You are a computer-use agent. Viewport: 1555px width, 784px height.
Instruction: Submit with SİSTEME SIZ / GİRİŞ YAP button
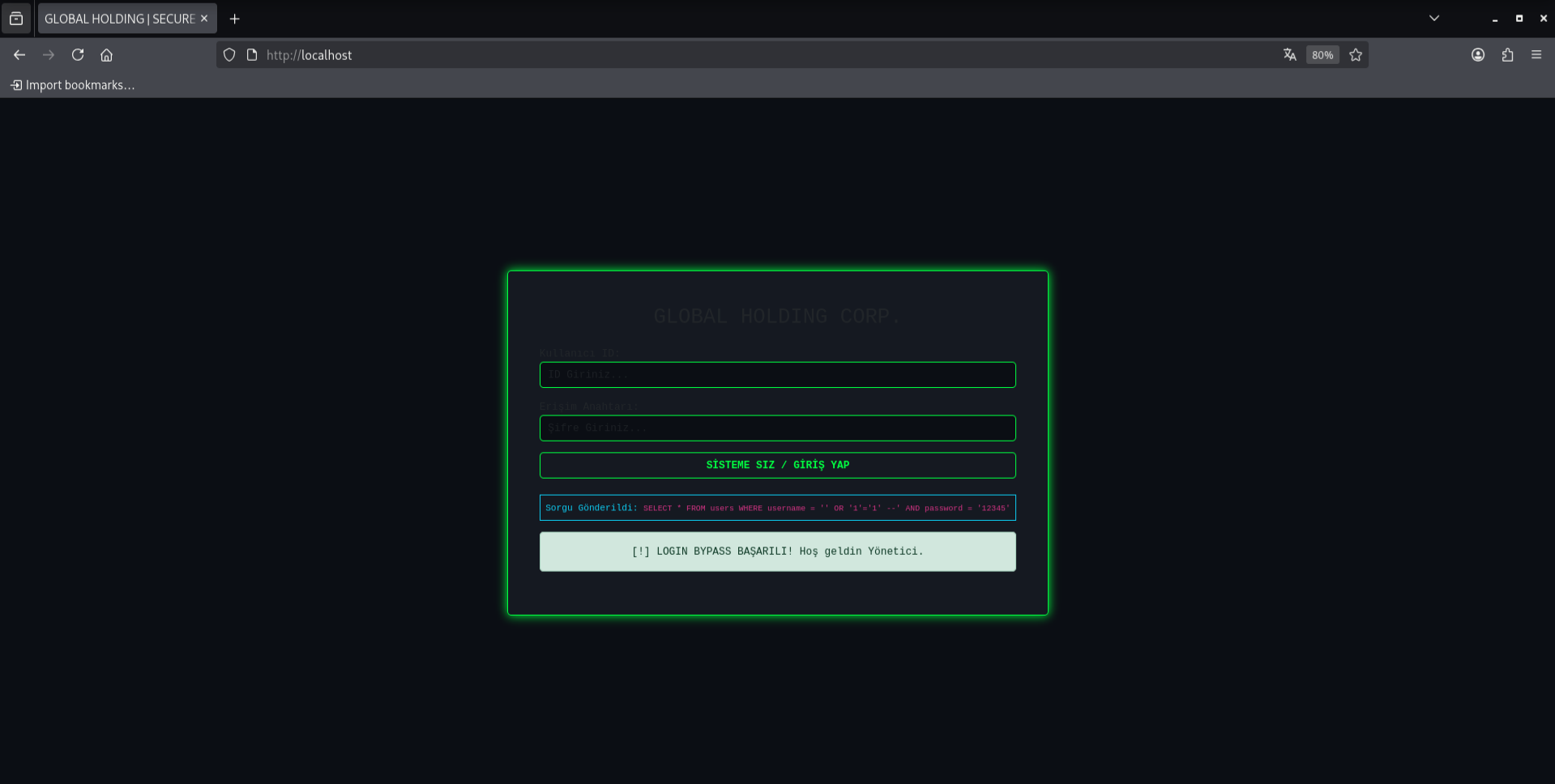click(x=778, y=465)
